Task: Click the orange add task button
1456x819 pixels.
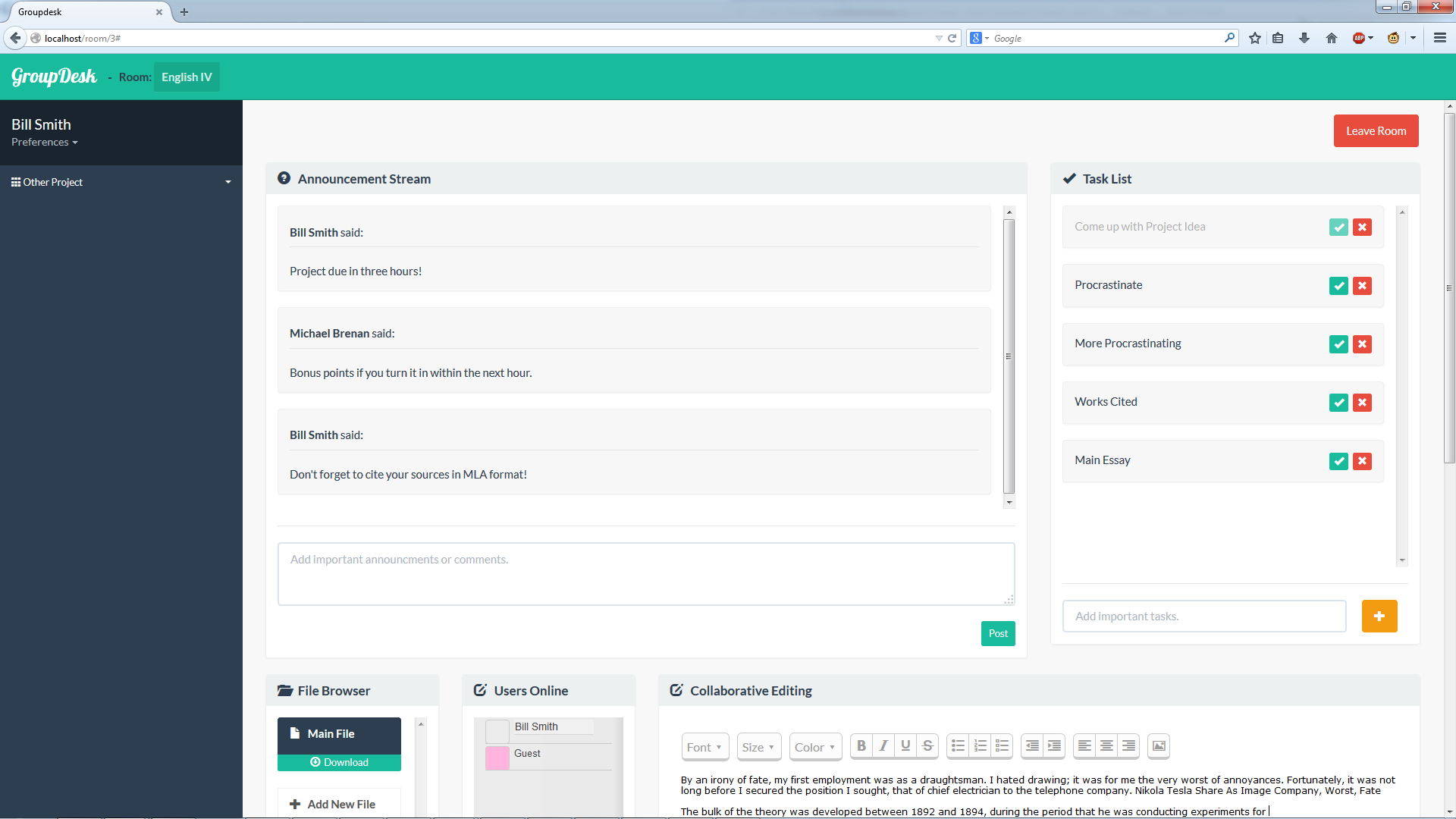Action: pos(1379,617)
